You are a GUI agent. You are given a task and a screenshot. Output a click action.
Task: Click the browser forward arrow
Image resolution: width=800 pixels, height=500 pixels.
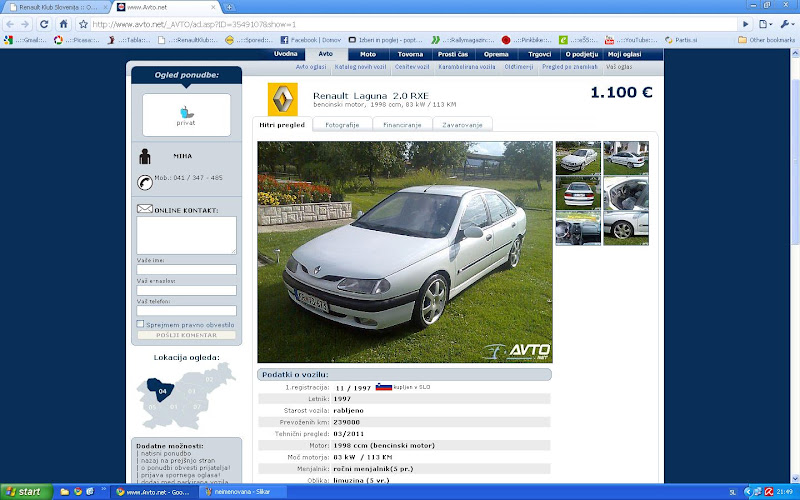[x=25, y=24]
